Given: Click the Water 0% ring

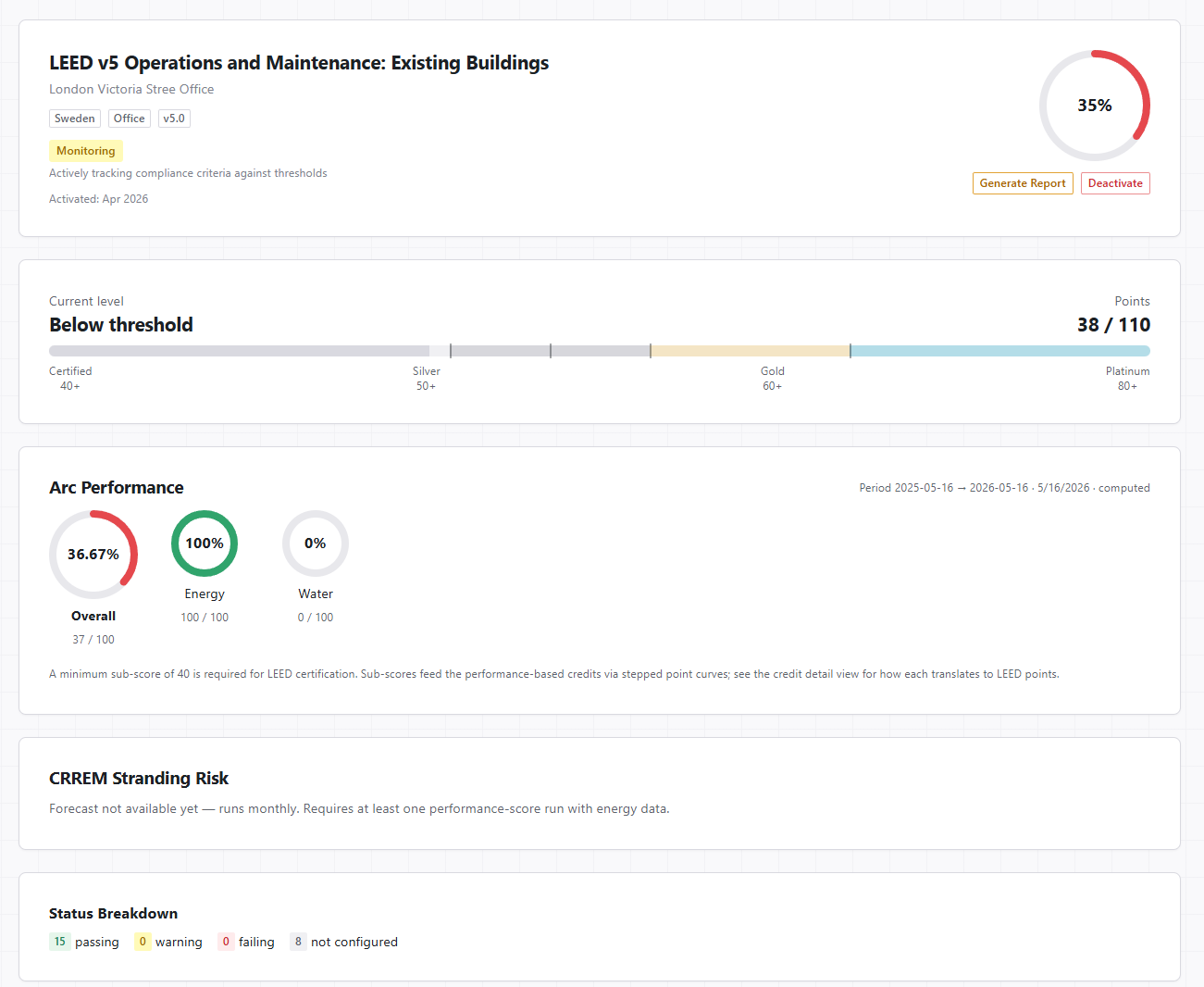Looking at the screenshot, I should (316, 543).
